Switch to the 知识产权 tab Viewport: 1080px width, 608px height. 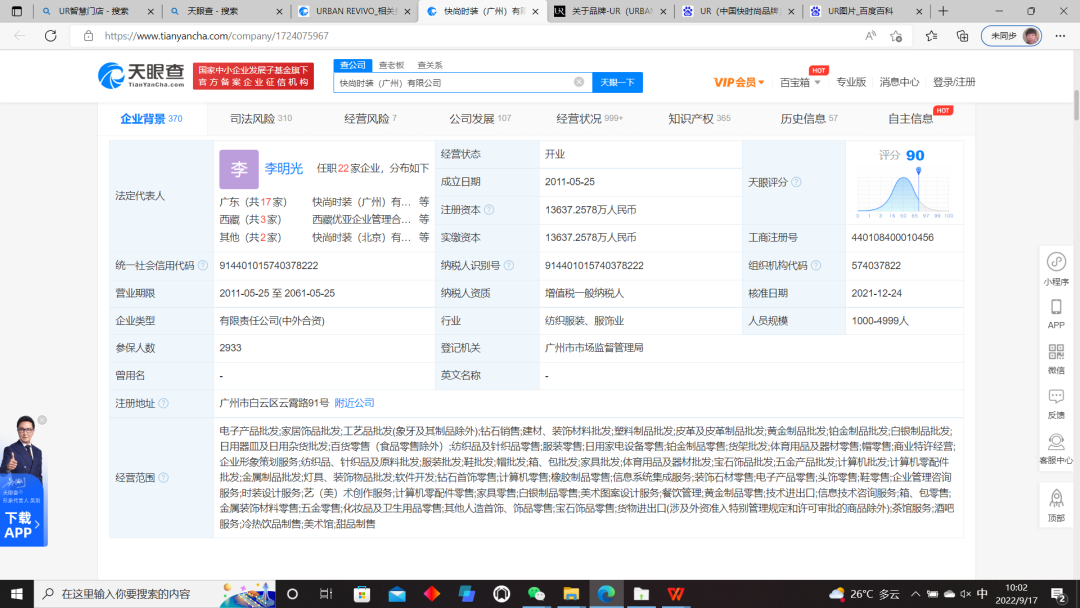coord(699,118)
